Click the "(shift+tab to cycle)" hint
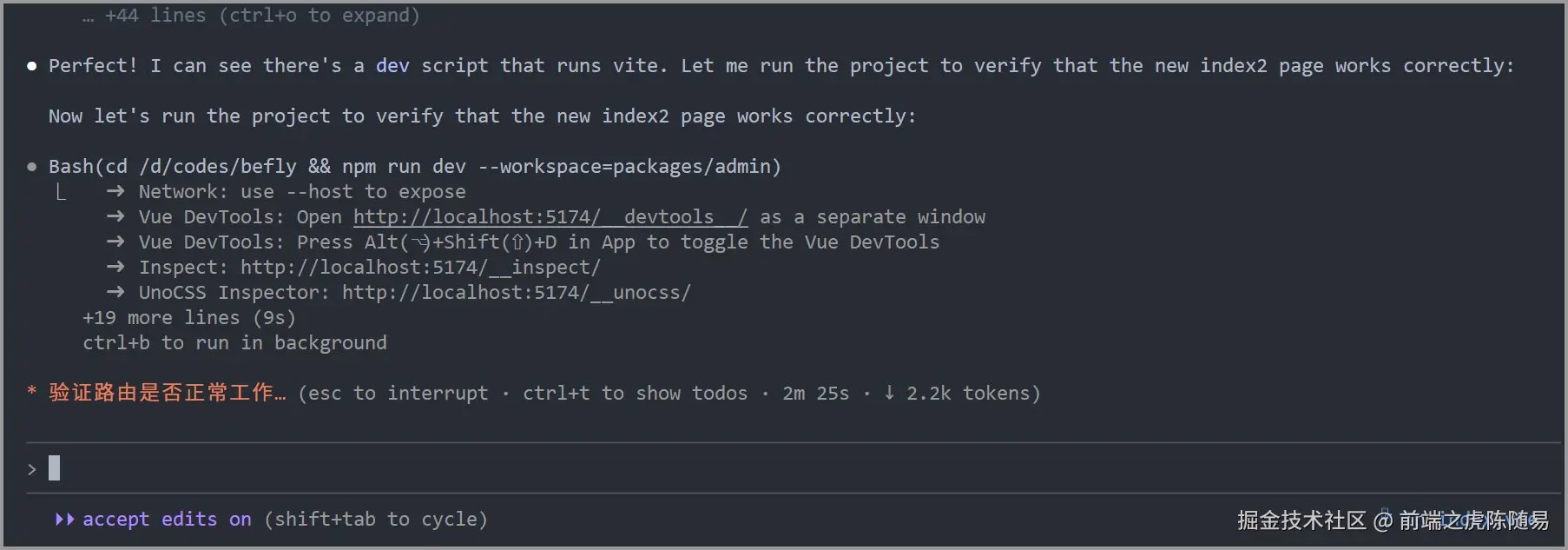The image size is (1568, 550). [376, 520]
